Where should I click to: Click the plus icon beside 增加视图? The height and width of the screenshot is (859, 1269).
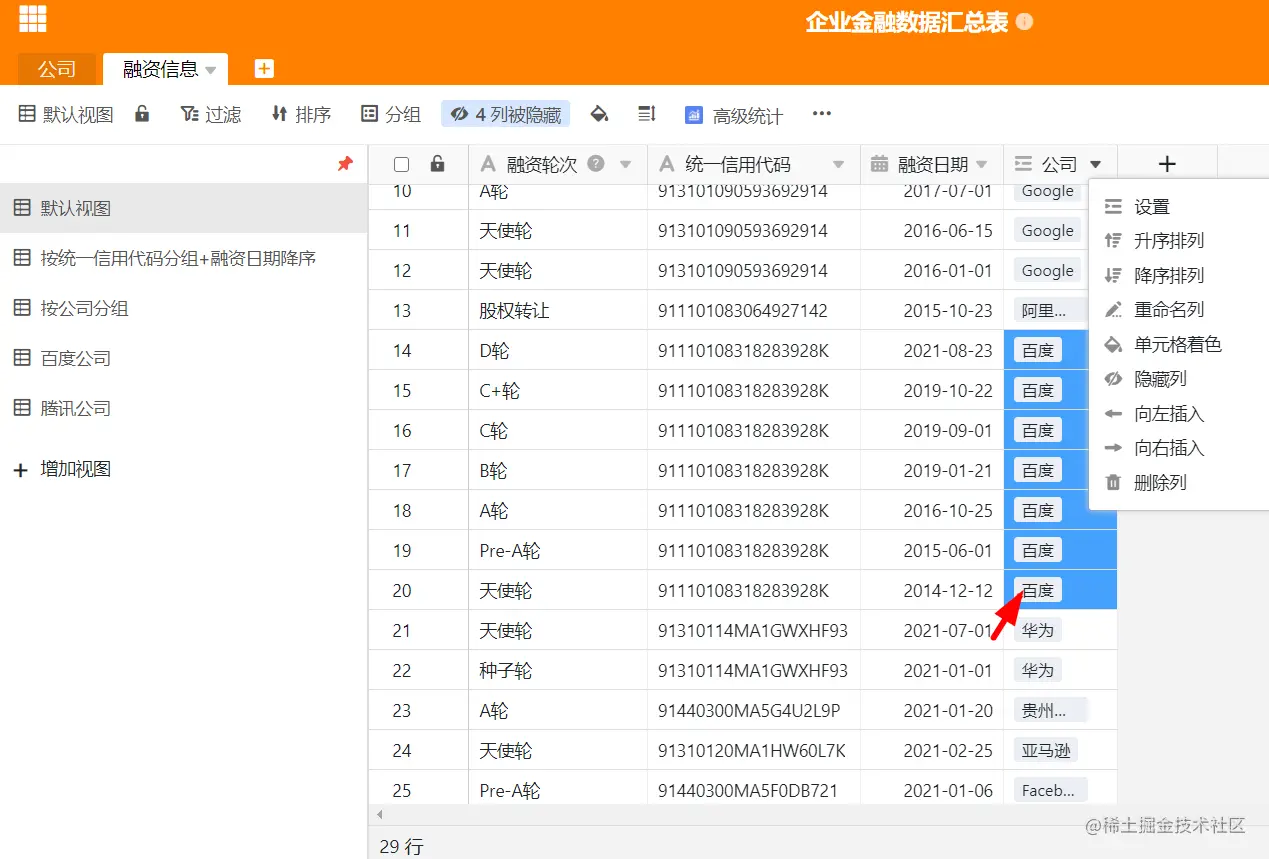(20, 469)
